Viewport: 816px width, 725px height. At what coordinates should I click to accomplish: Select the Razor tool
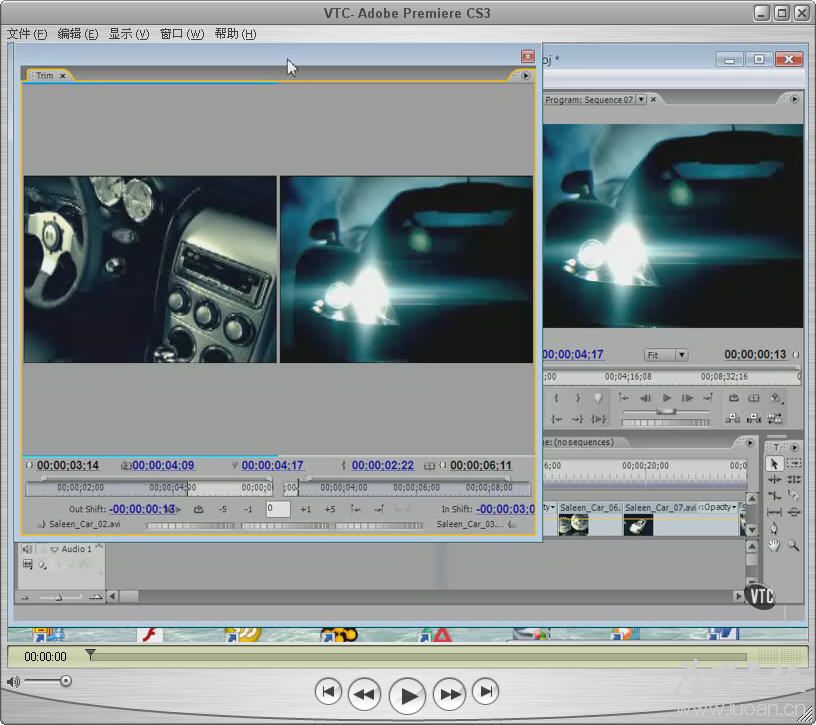(x=794, y=495)
